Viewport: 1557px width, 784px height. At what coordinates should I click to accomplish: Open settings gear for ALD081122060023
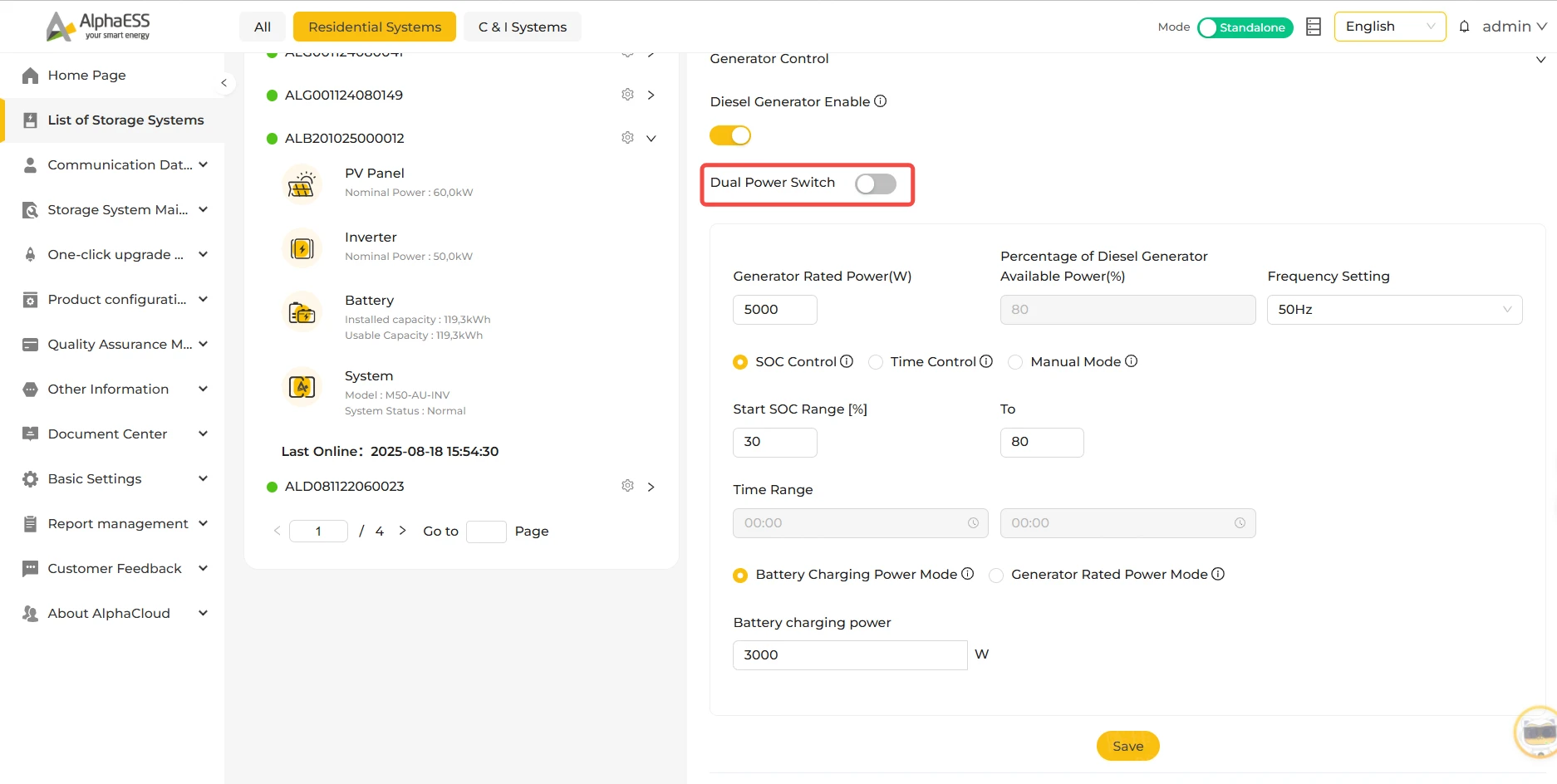[627, 486]
